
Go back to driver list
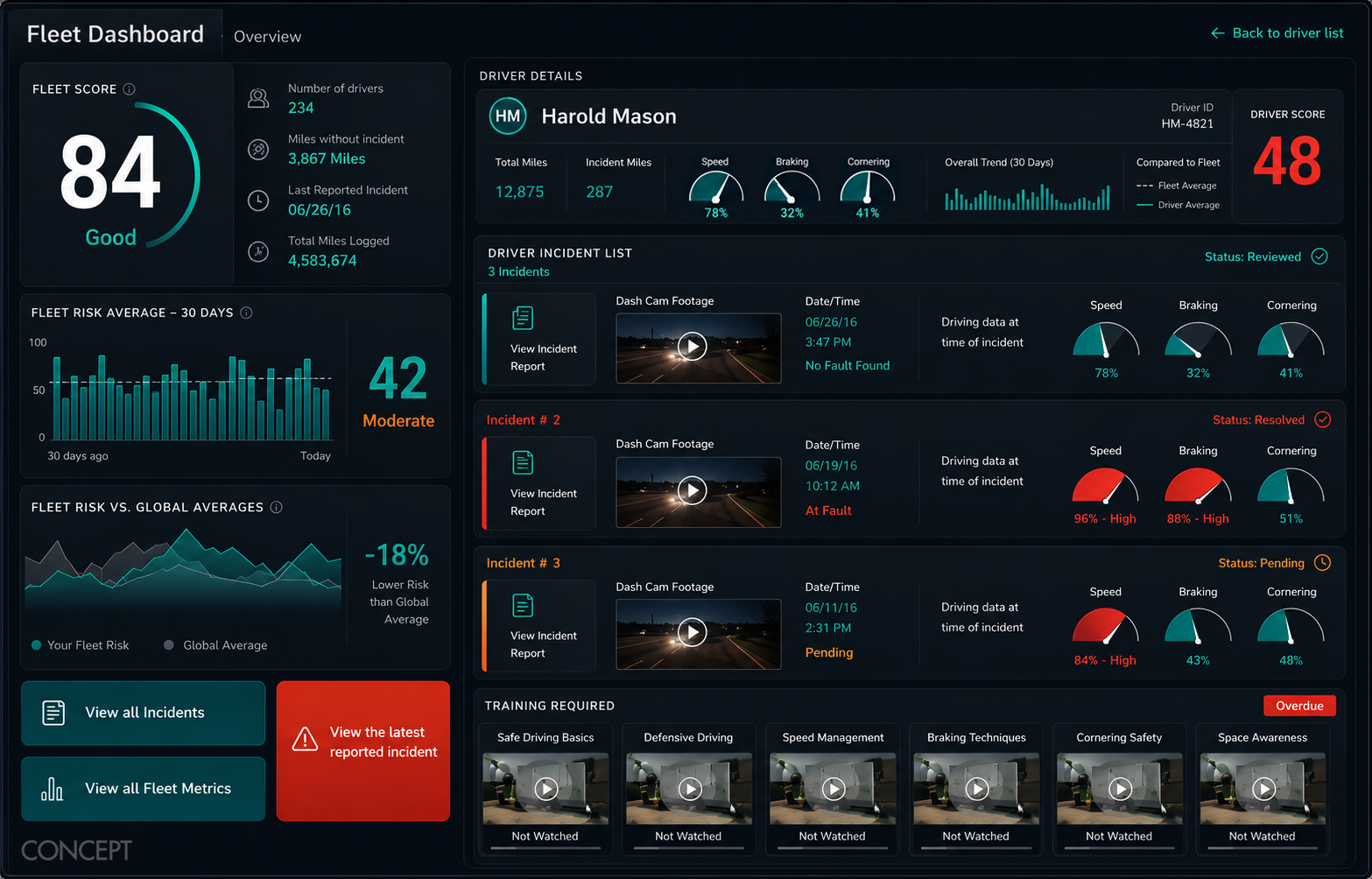(1277, 33)
